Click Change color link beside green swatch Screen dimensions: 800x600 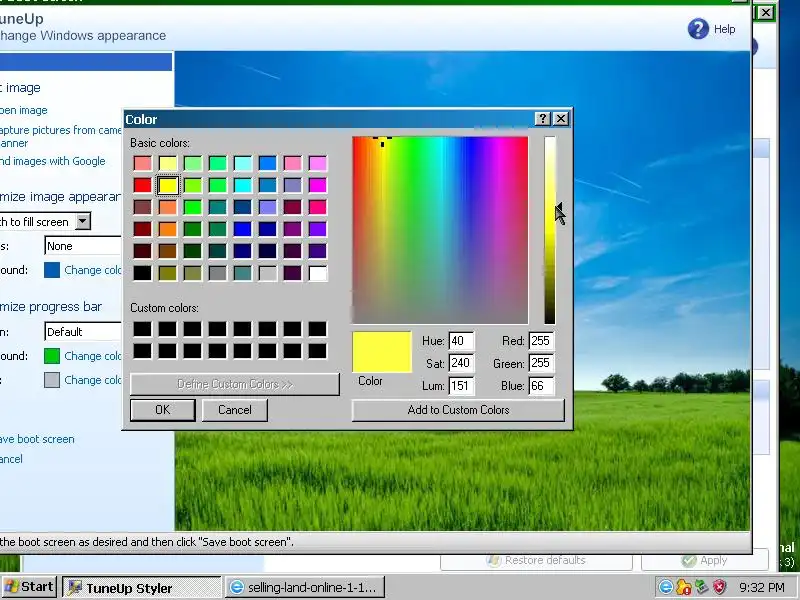pos(93,356)
